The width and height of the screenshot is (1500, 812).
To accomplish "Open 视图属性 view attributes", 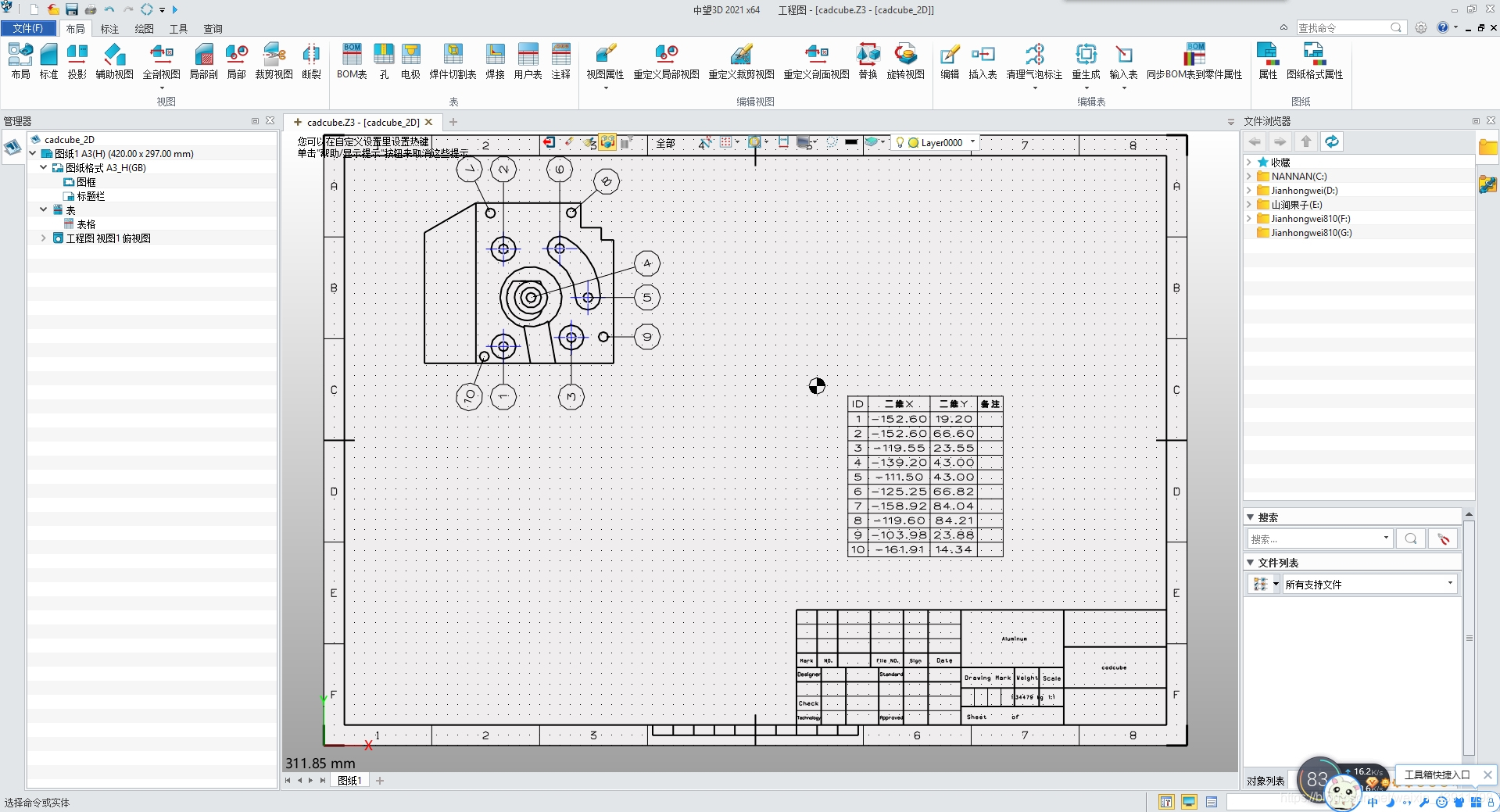I will pyautogui.click(x=605, y=61).
